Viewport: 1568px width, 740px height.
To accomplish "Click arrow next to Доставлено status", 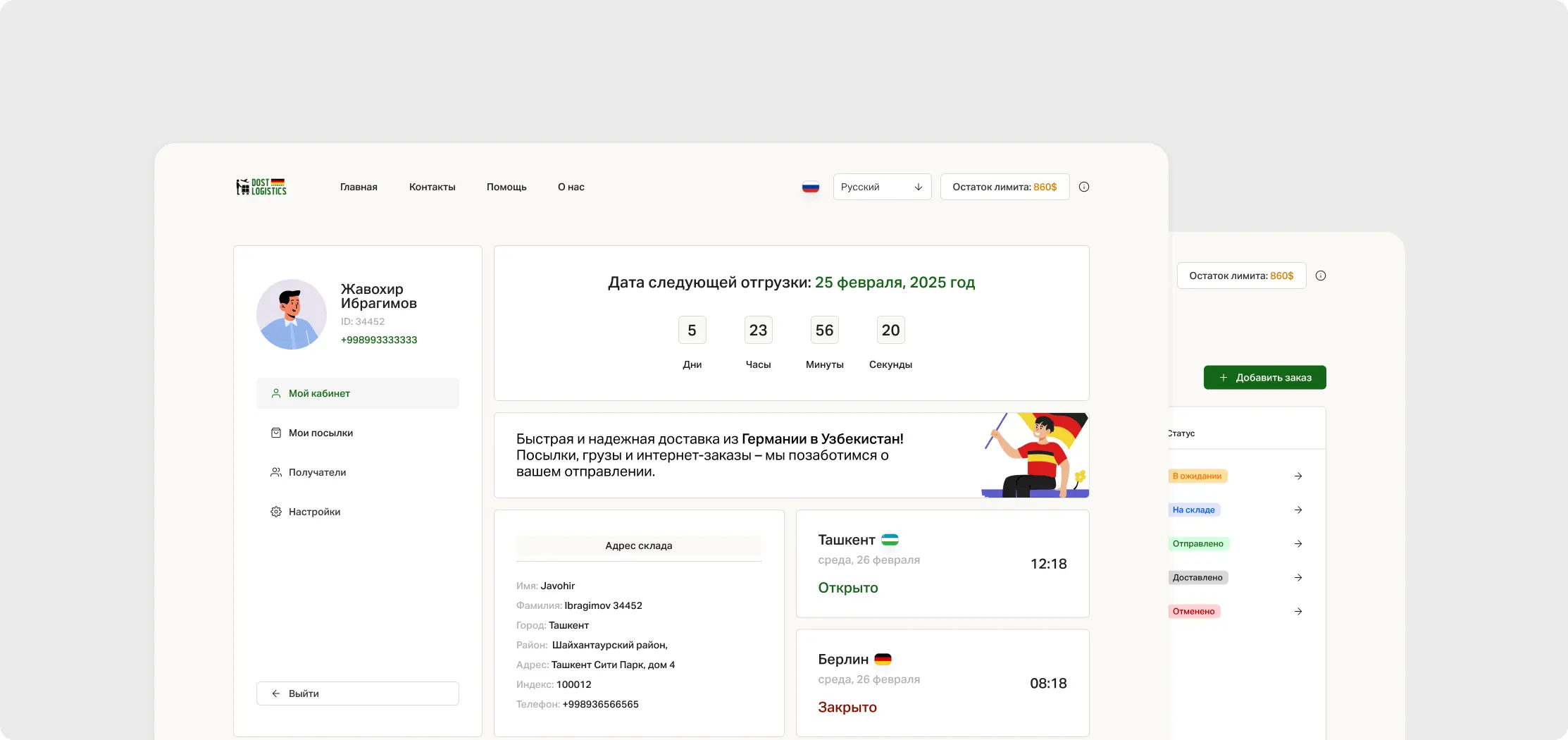I will coord(1298,578).
